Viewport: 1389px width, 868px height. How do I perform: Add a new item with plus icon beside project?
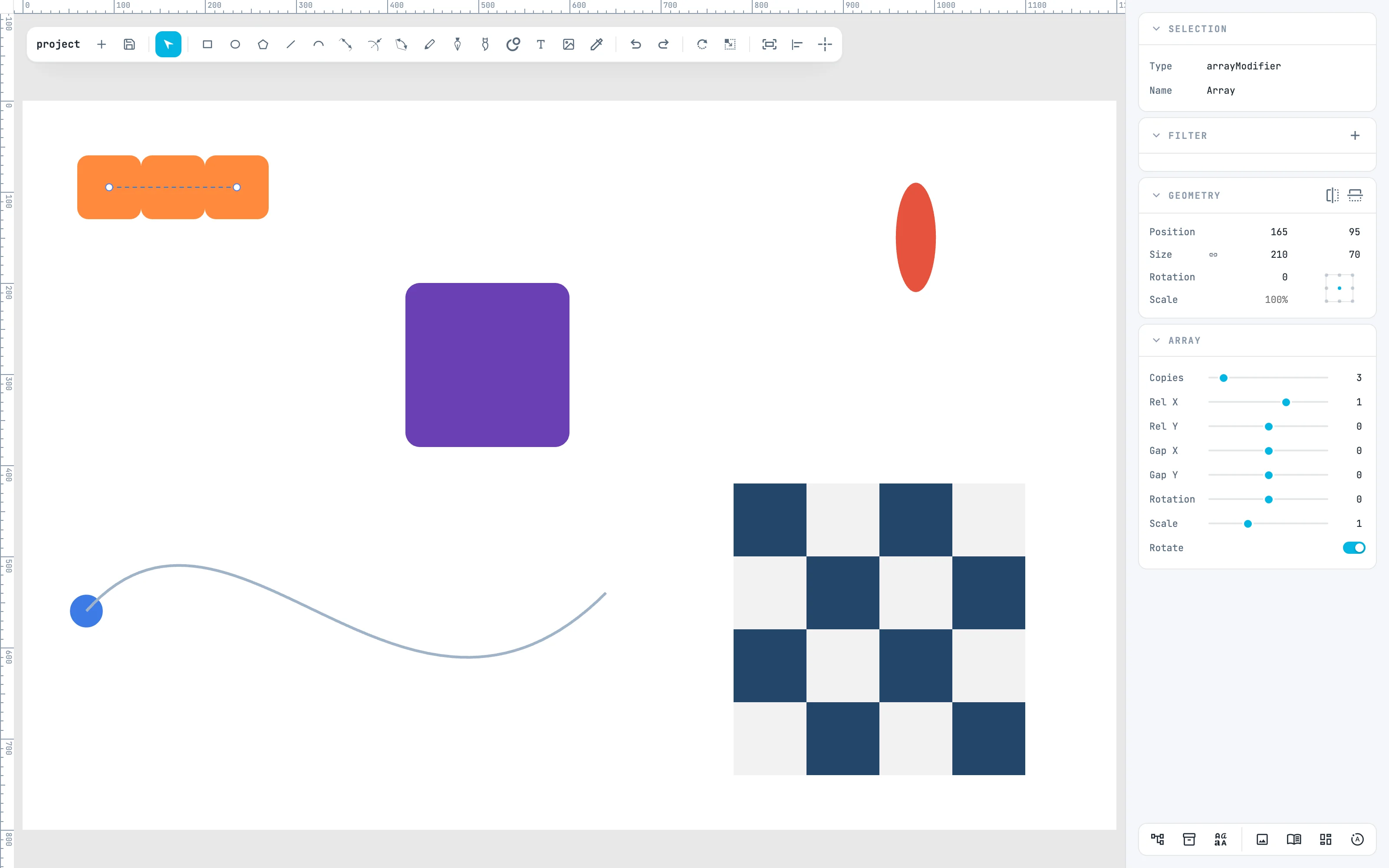pyautogui.click(x=102, y=44)
